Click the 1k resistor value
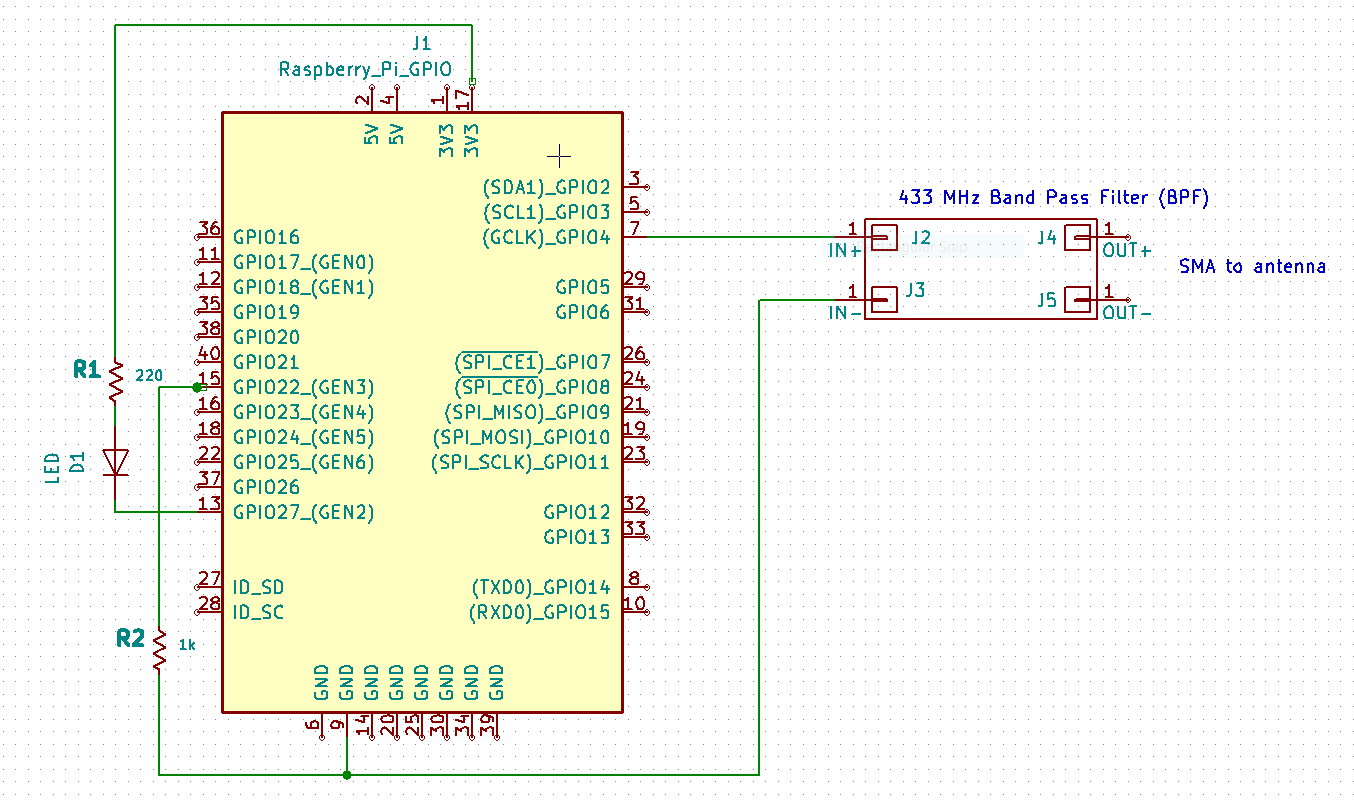 [186, 645]
